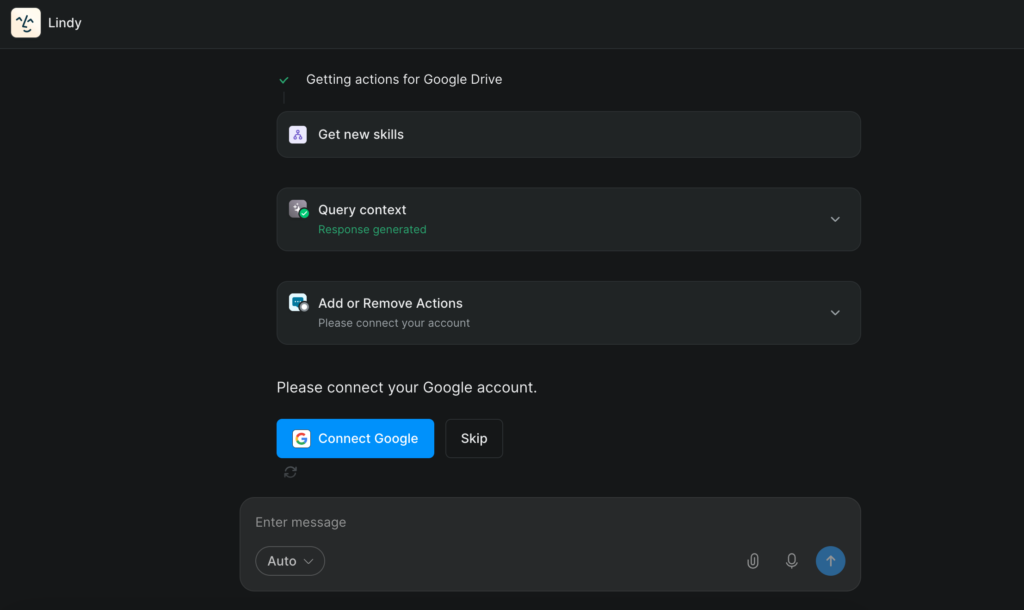1024x610 pixels.
Task: Click the blue send arrow icon
Action: tap(830, 561)
